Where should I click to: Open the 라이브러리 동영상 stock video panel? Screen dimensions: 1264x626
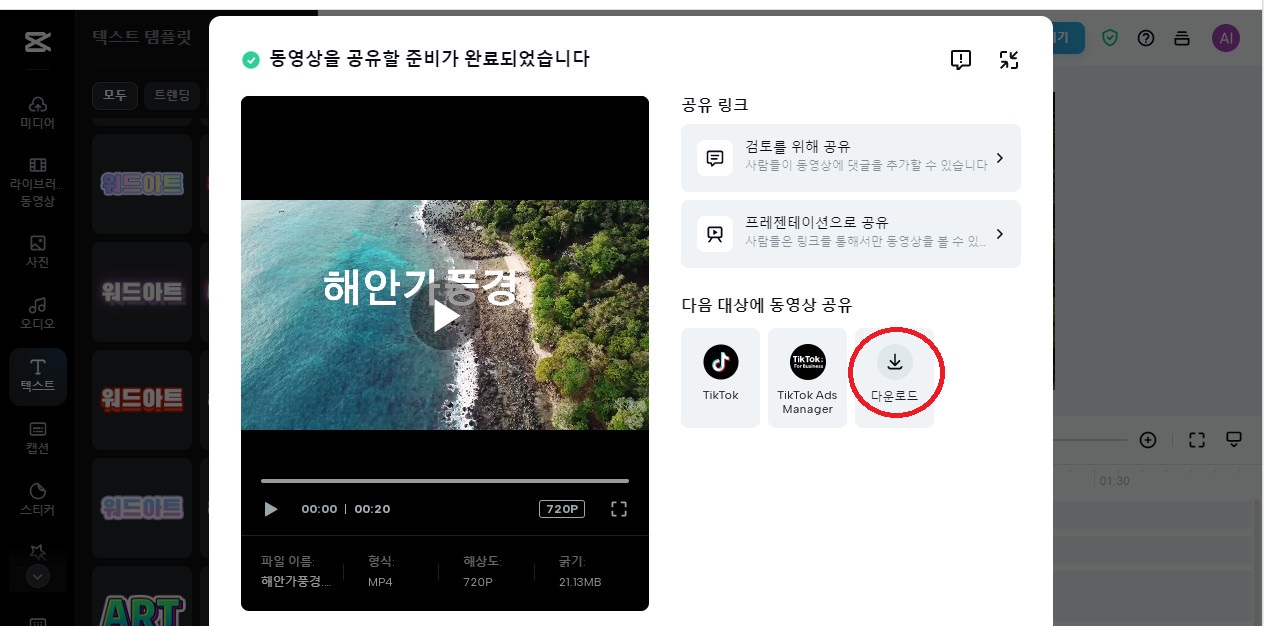(x=38, y=181)
